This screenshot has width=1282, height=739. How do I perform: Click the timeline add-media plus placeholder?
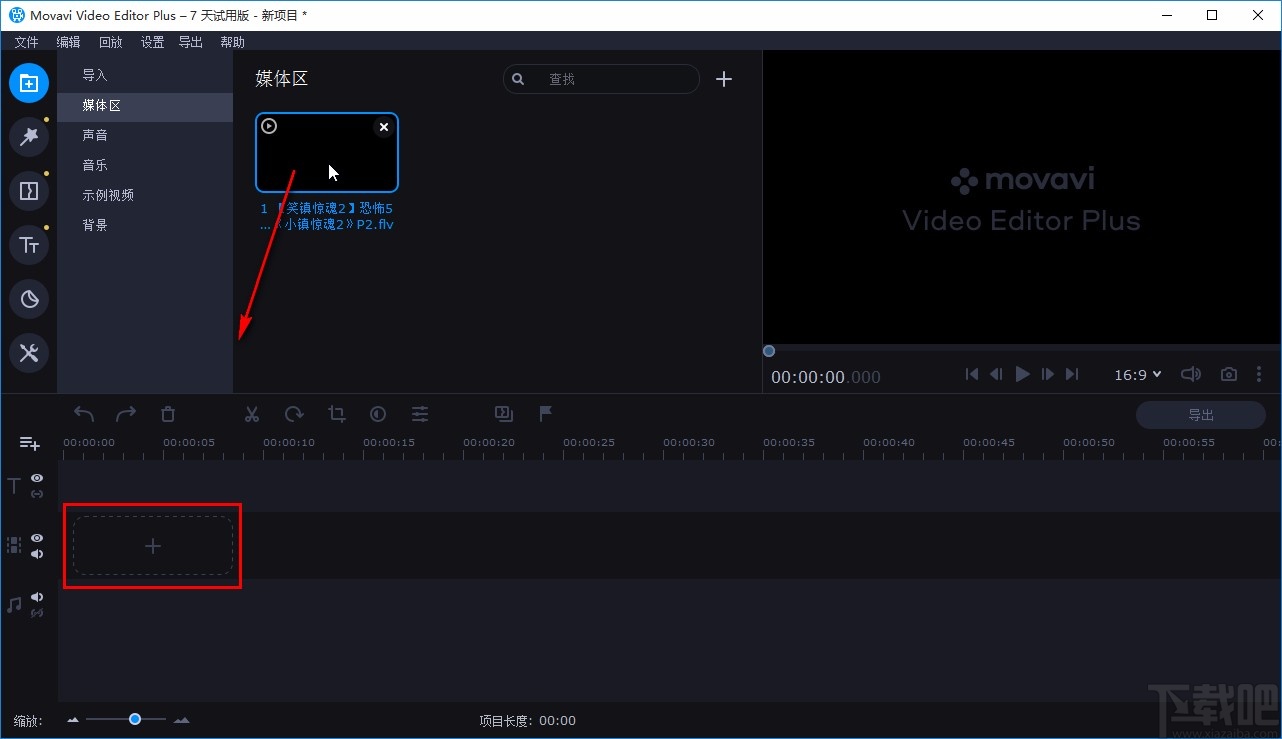click(153, 546)
